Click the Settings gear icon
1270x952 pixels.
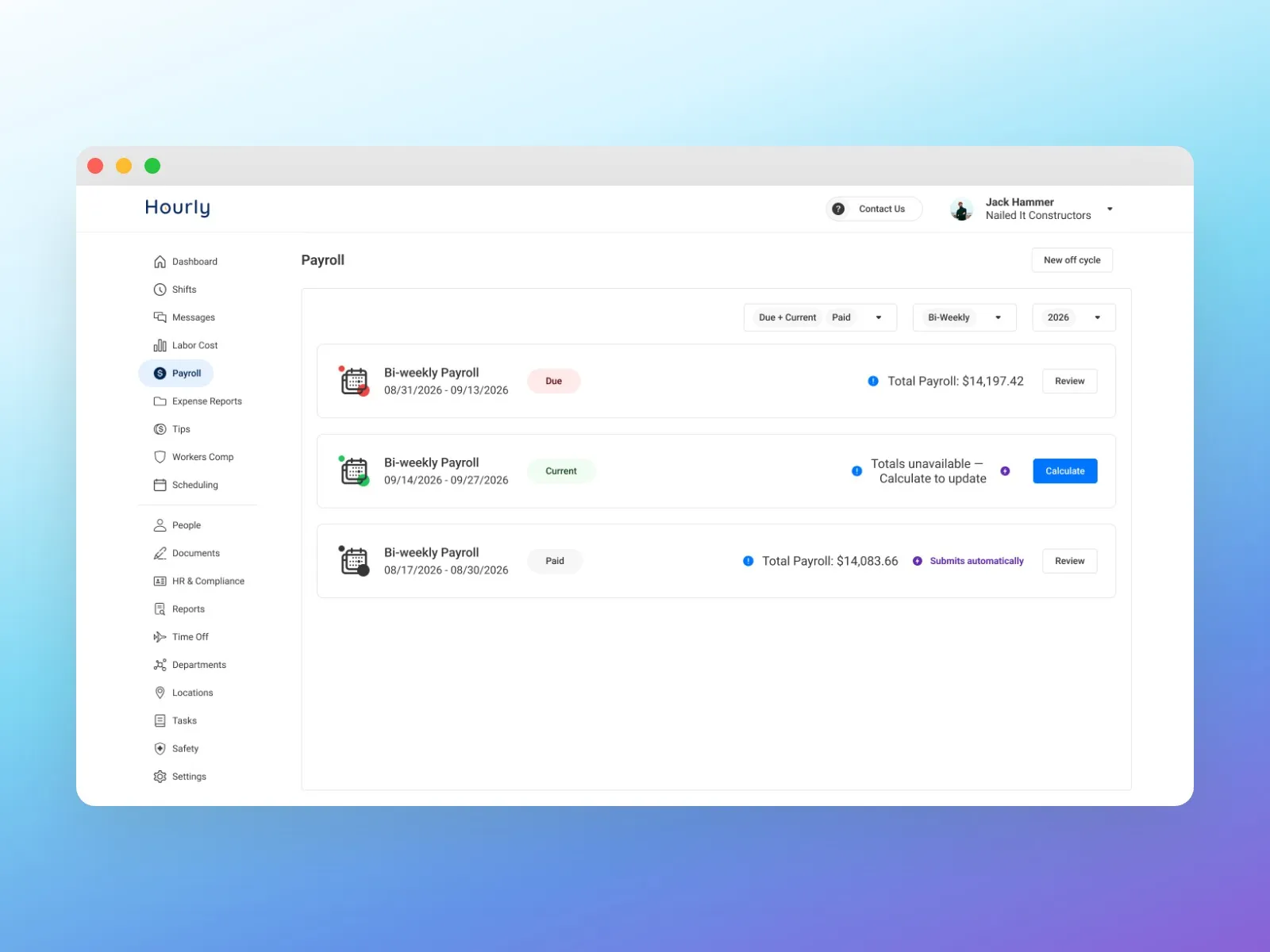160,777
